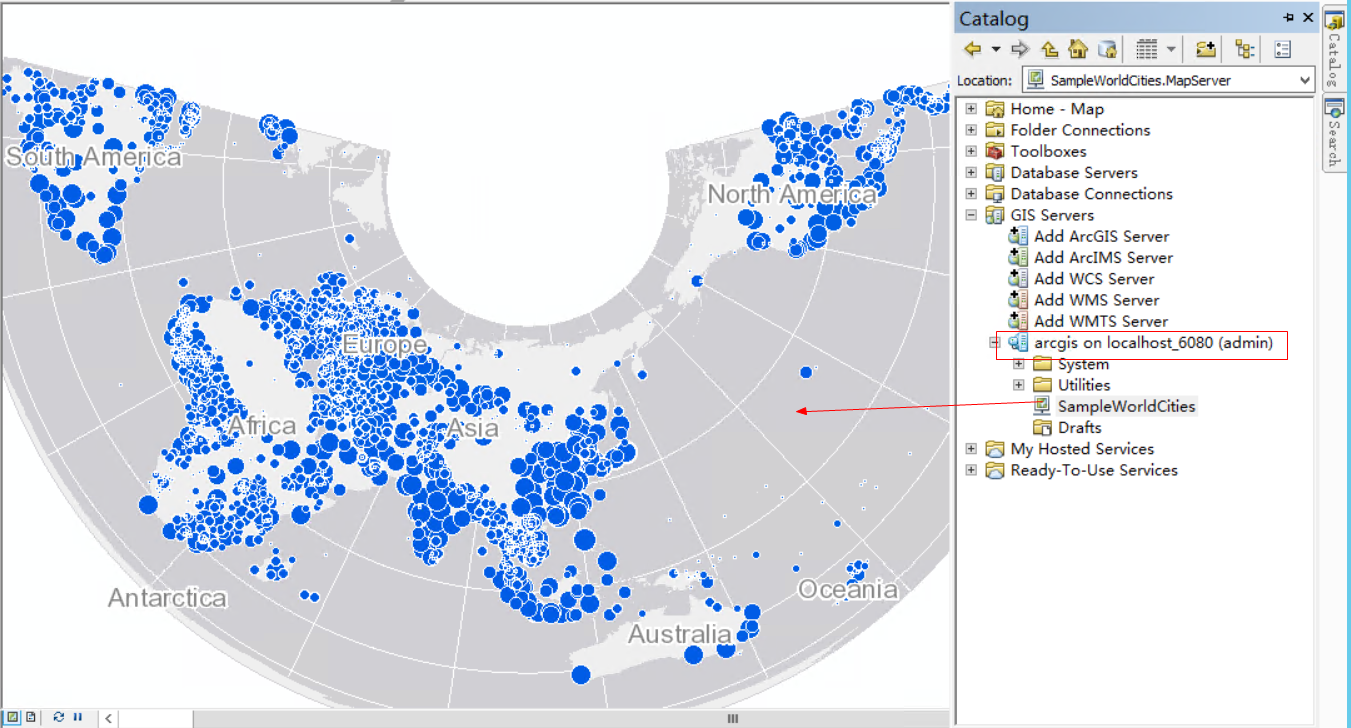Click the horizontal scrollbar left arrow
The image size is (1351, 728).
coord(108,718)
